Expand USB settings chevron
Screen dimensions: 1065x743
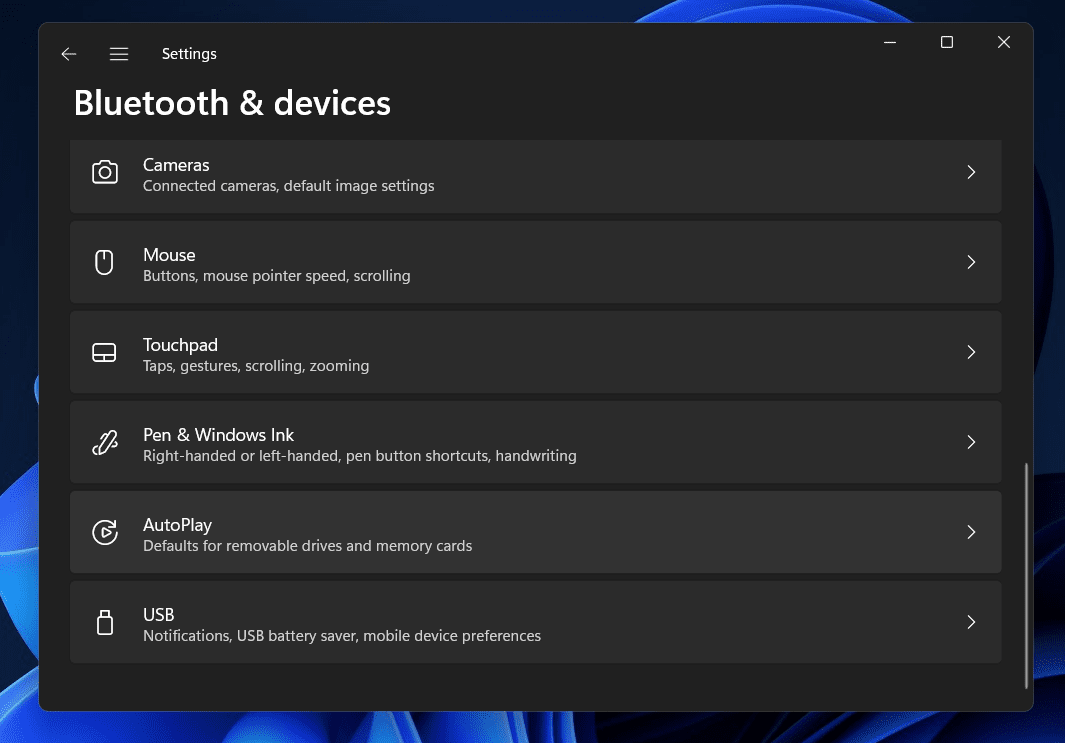971,622
